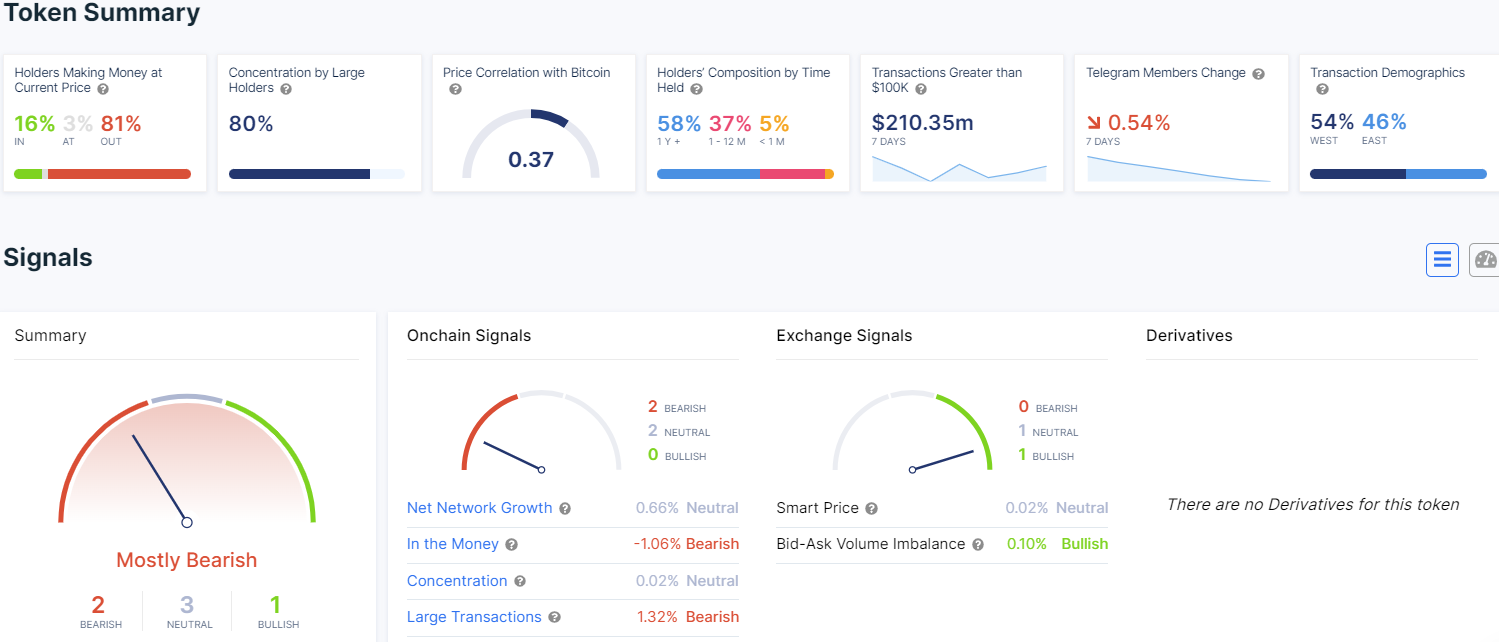Click help icon under Transaction Demographics

pos(1322,89)
